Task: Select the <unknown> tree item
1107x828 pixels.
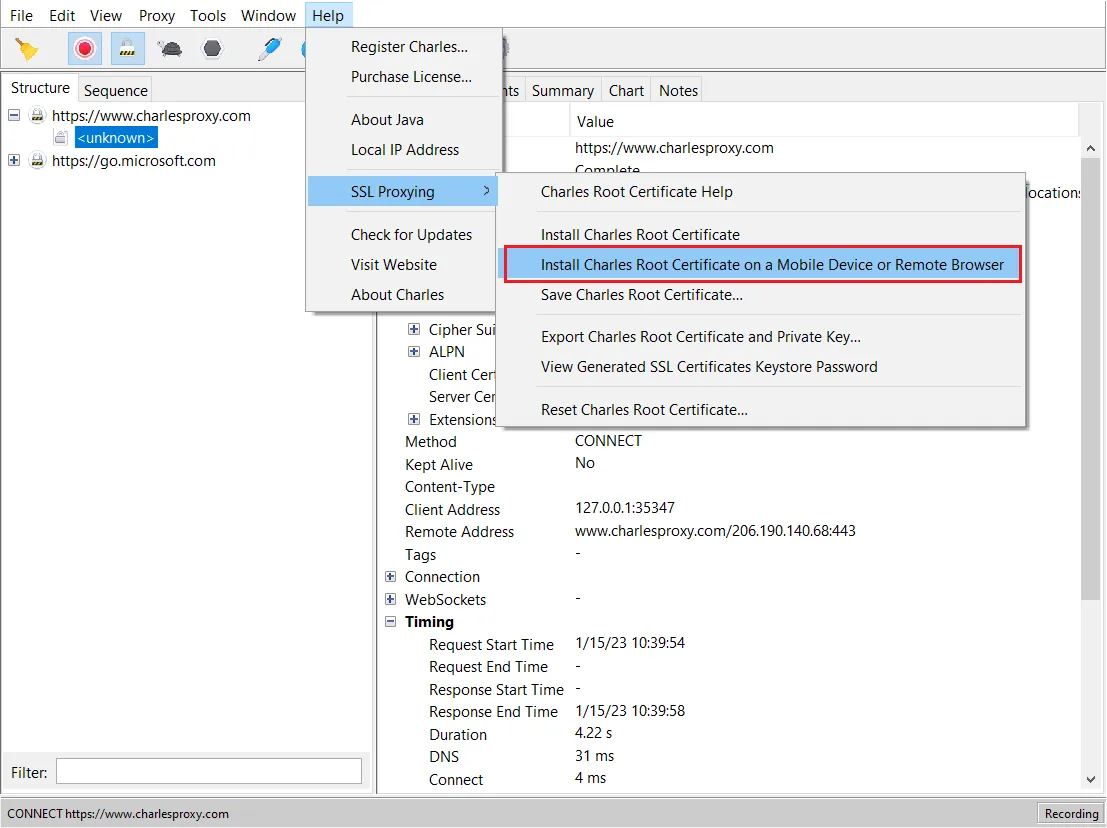Action: [x=116, y=138]
